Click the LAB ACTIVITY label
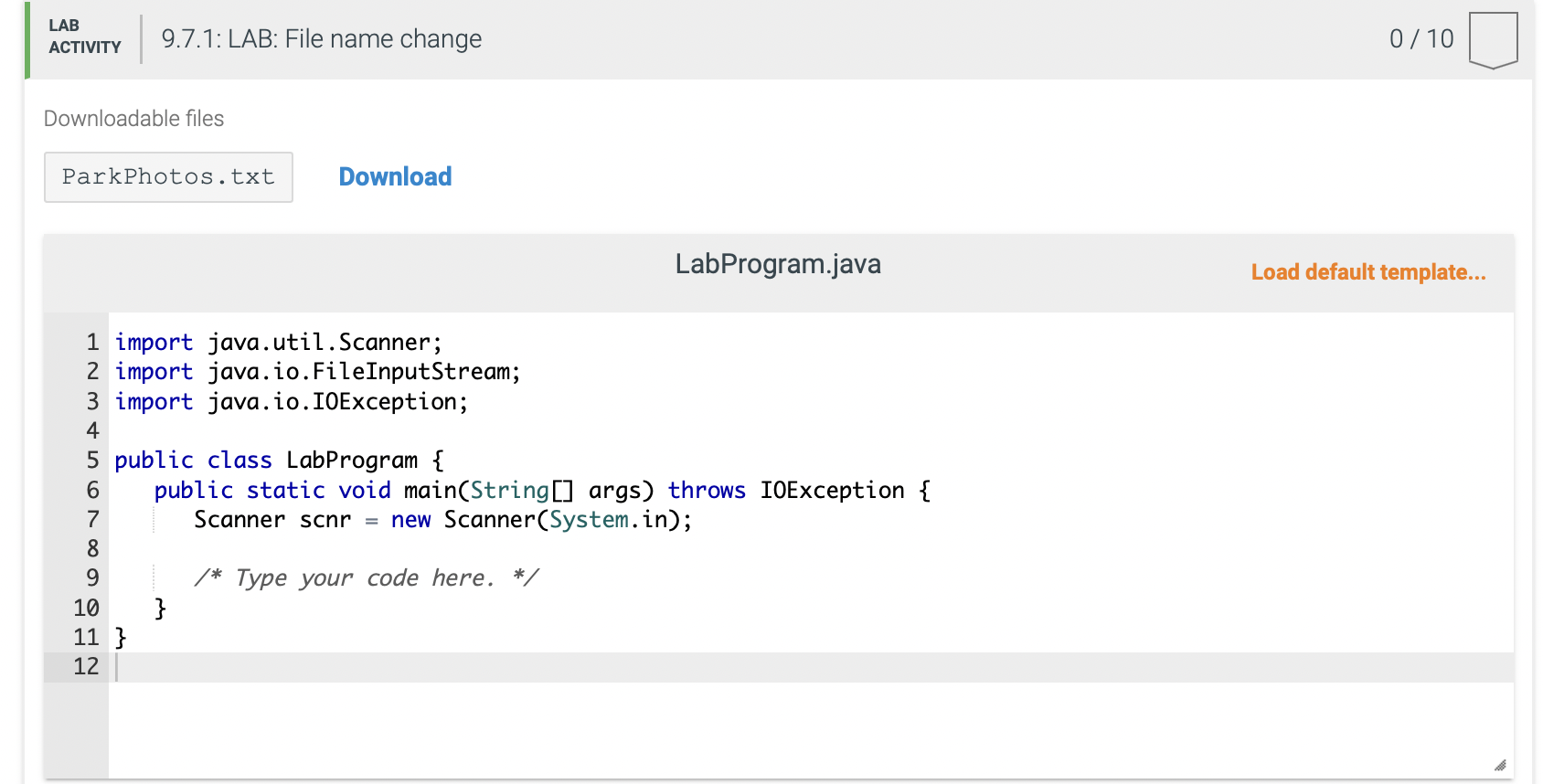Image resolution: width=1543 pixels, height=784 pixels. pyautogui.click(x=85, y=37)
